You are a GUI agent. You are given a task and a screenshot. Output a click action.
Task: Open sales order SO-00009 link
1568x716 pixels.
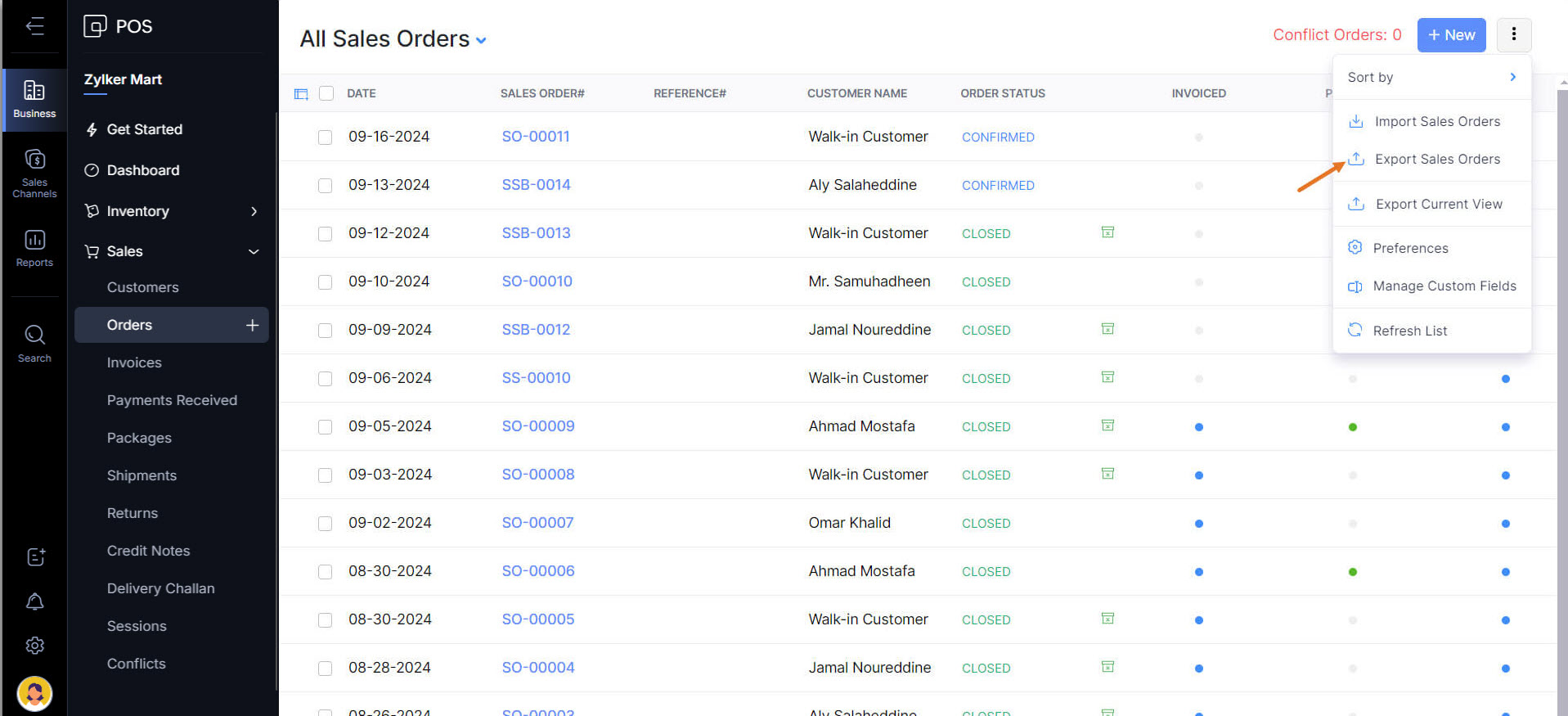pyautogui.click(x=537, y=426)
